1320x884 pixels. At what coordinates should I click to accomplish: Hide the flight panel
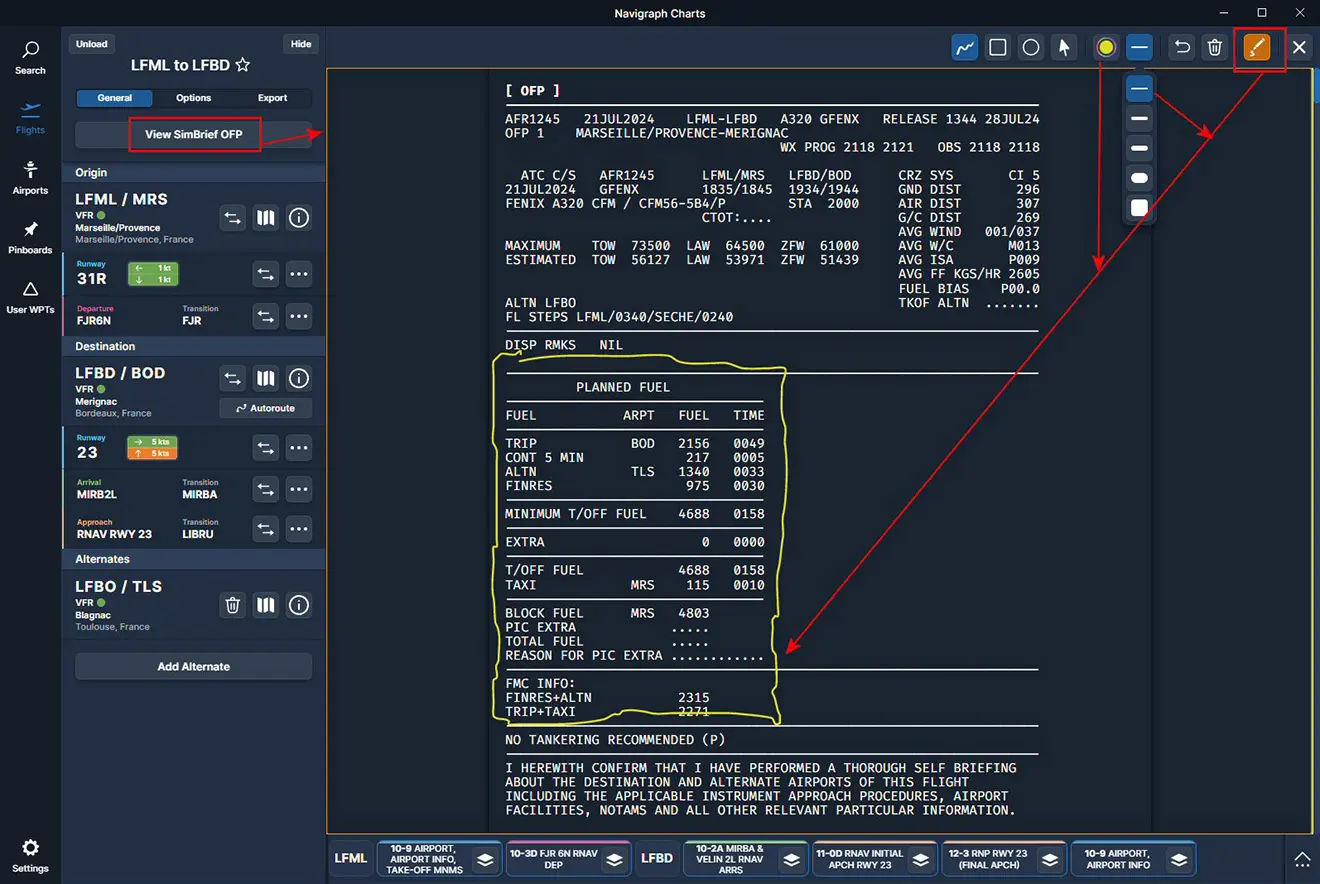301,44
